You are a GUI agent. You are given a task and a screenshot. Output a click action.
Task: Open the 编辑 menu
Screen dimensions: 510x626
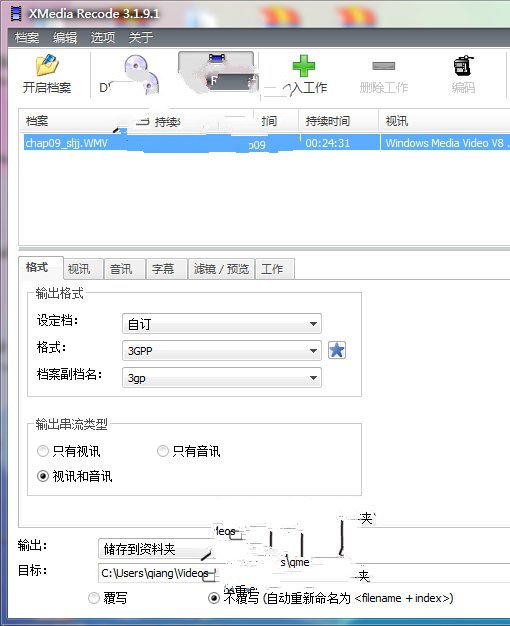65,38
